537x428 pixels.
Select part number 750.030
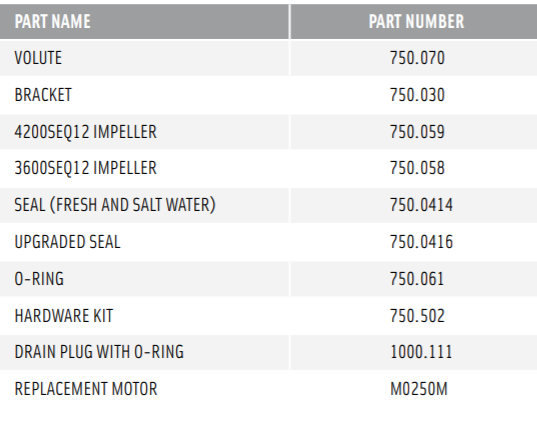click(x=417, y=95)
